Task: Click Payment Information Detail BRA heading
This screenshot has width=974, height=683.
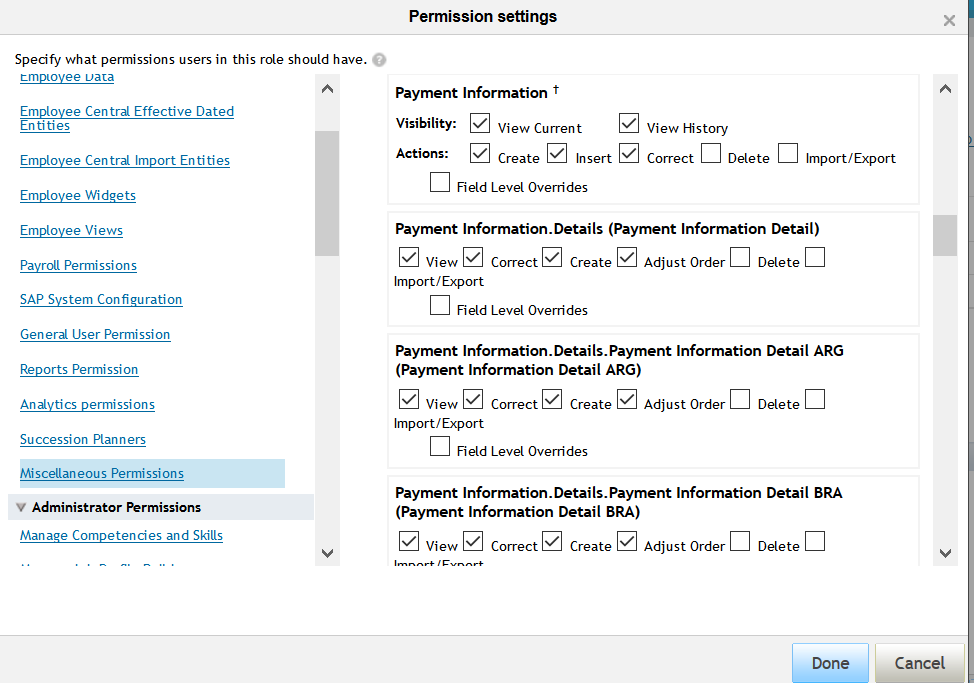Action: (x=619, y=502)
